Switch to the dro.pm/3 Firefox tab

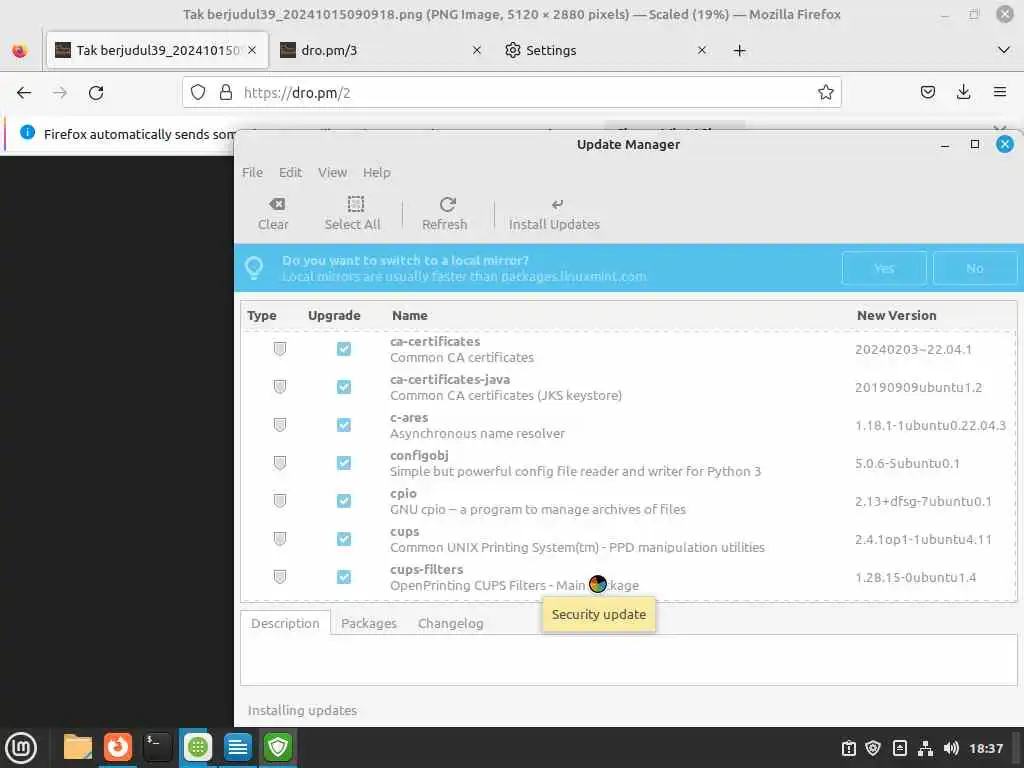pos(379,50)
